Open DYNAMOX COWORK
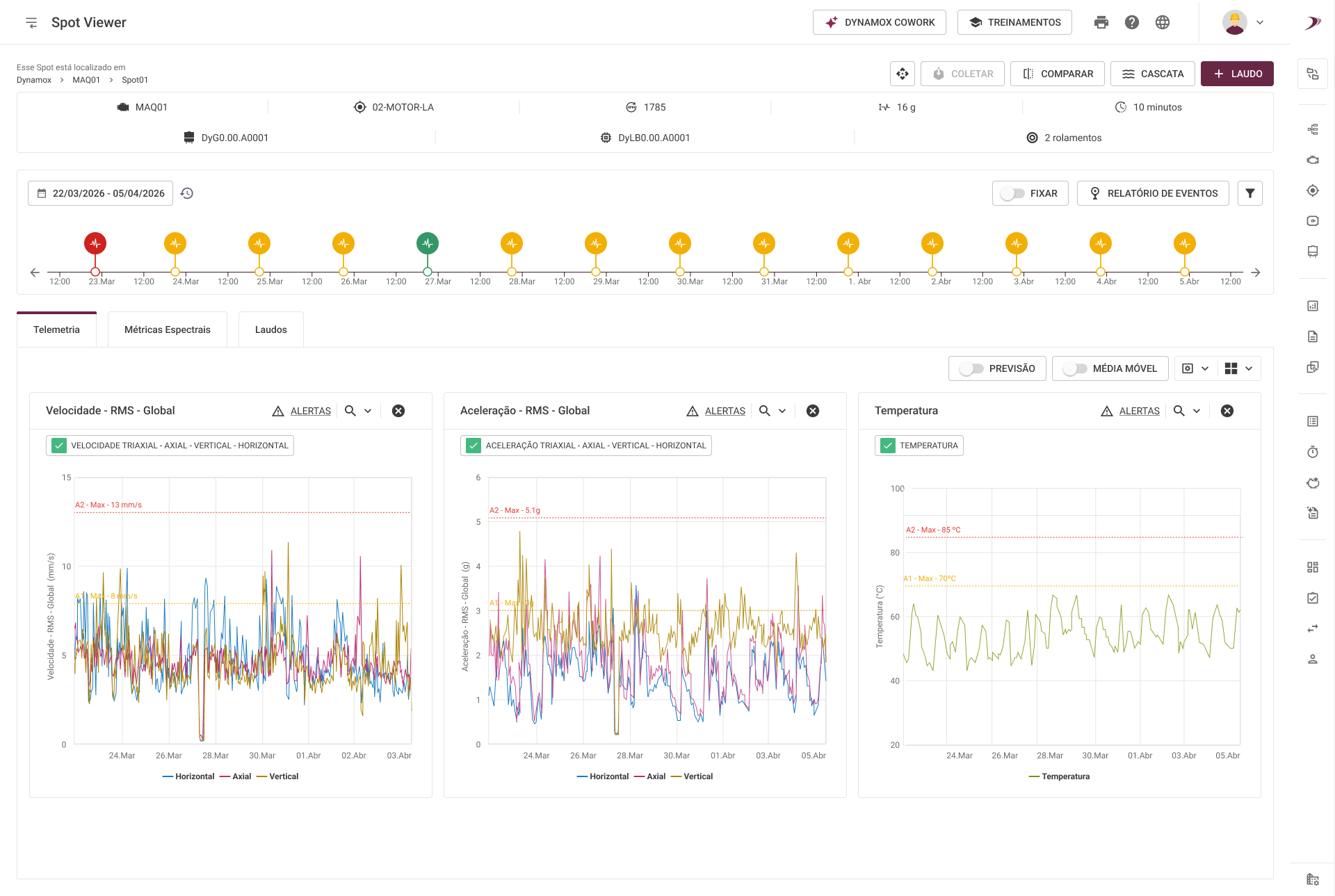 (880, 22)
